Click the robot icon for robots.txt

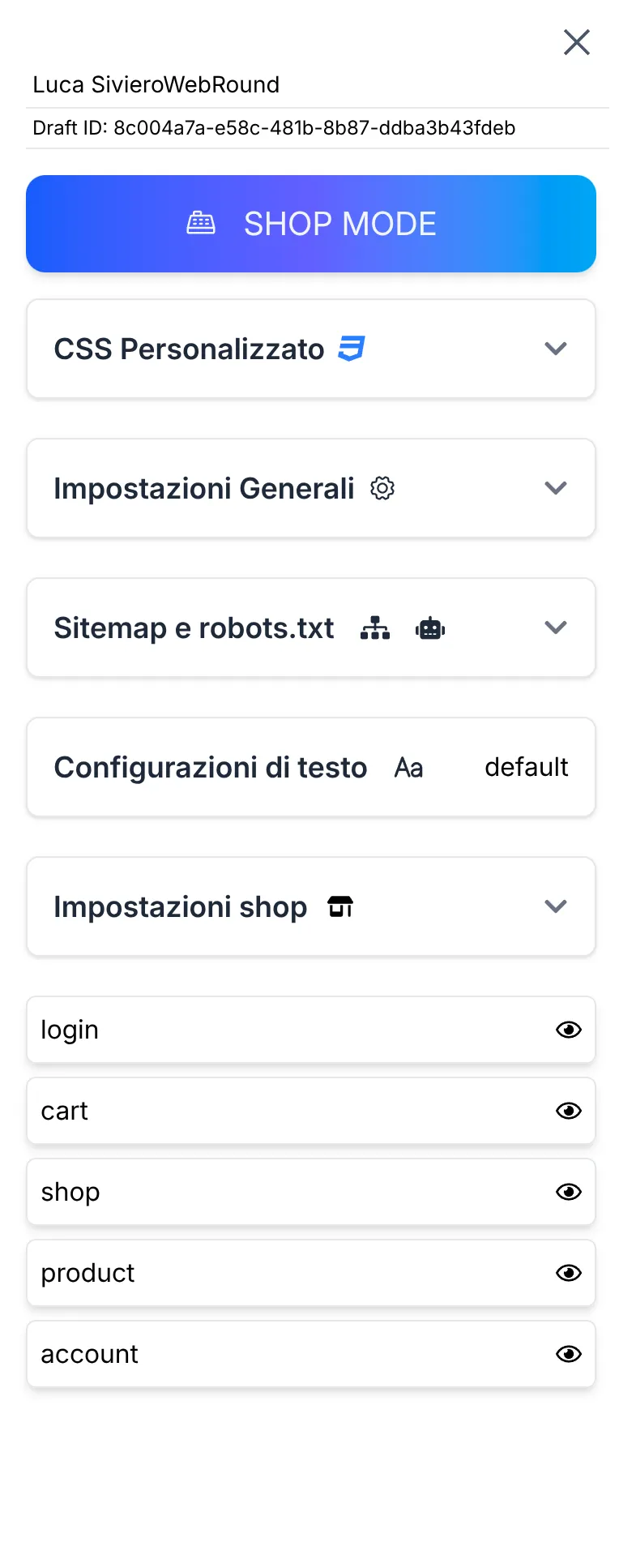[430, 628]
